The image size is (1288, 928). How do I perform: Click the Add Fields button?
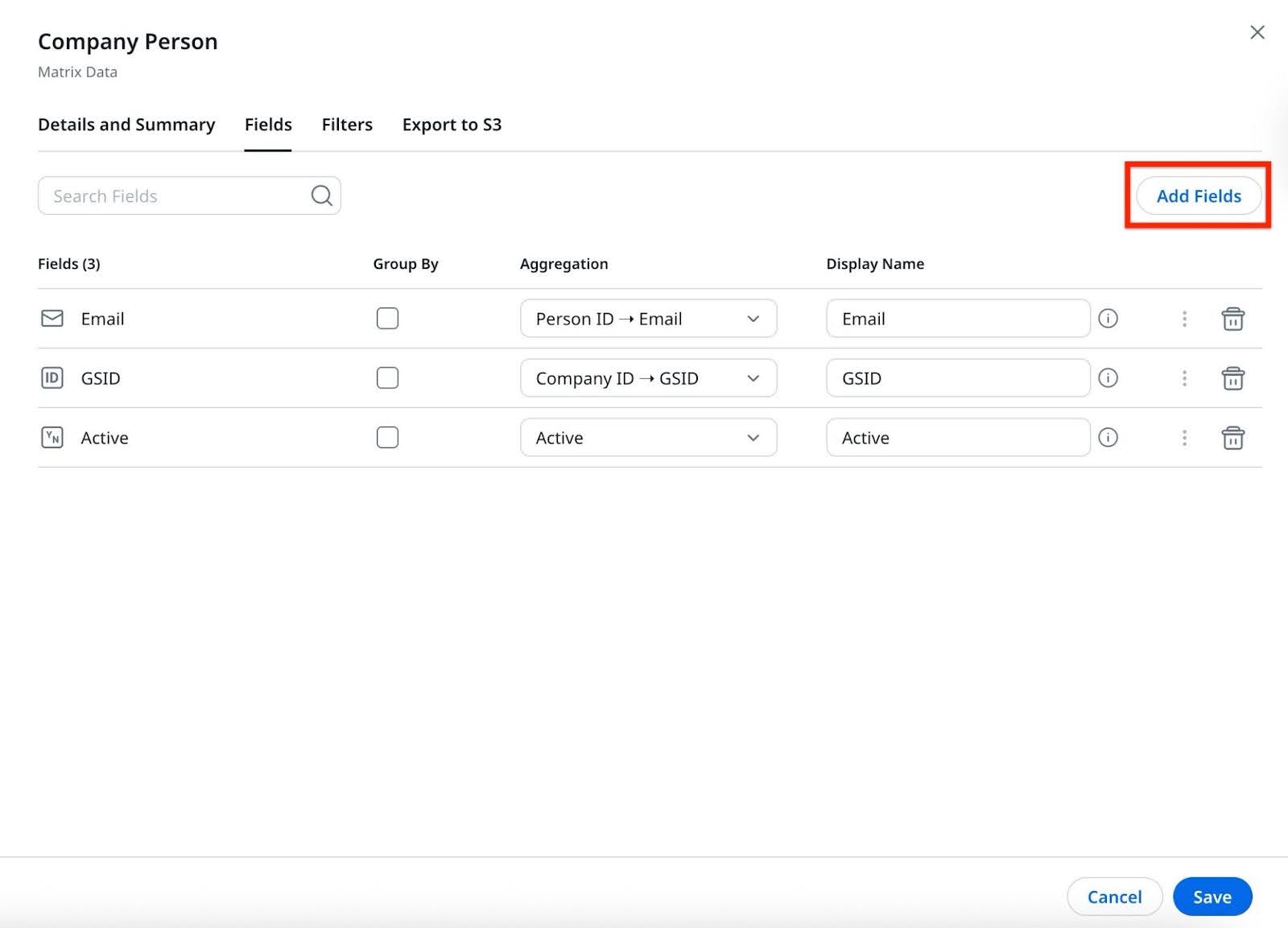pos(1198,196)
